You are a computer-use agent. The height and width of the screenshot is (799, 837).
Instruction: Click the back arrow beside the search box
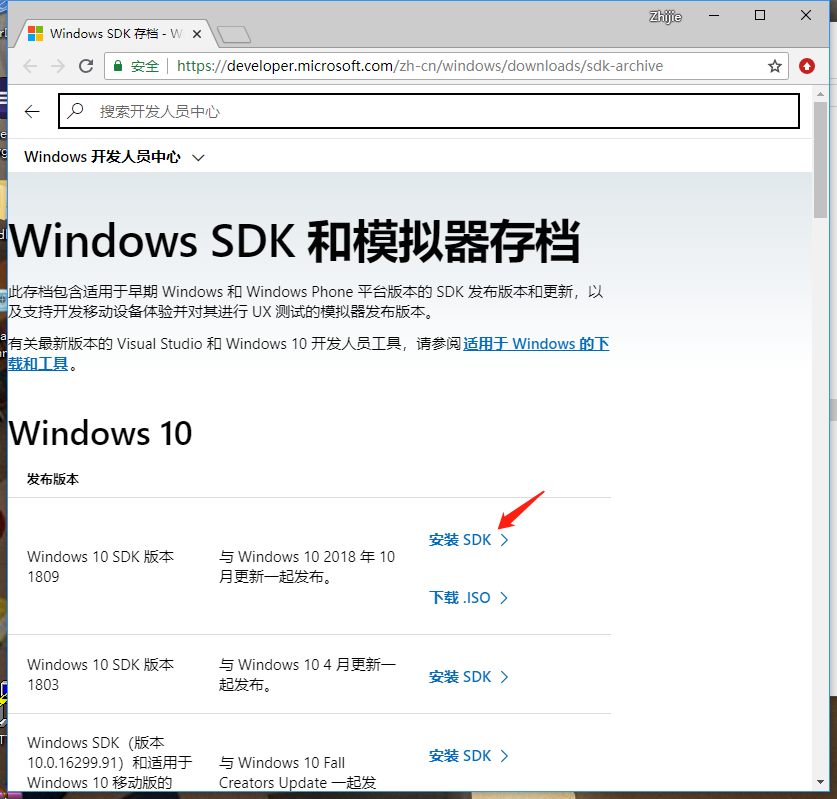(x=32, y=111)
